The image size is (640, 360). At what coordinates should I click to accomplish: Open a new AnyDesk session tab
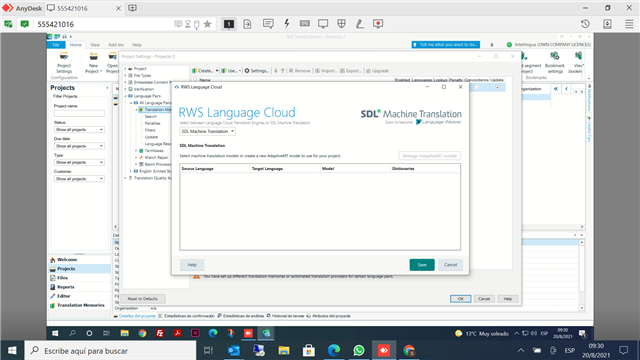point(133,8)
